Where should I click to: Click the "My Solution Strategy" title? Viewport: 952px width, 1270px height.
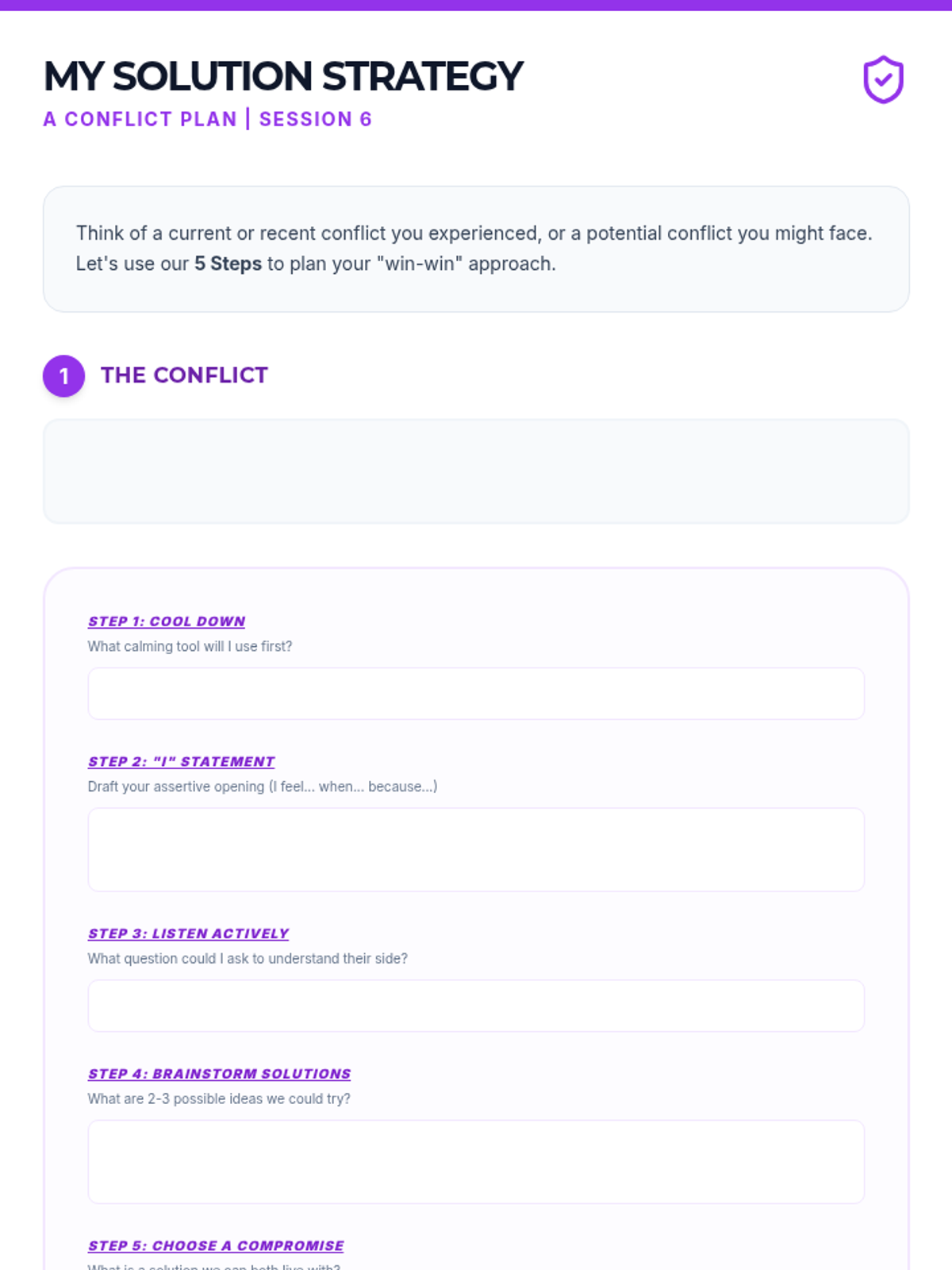[283, 76]
